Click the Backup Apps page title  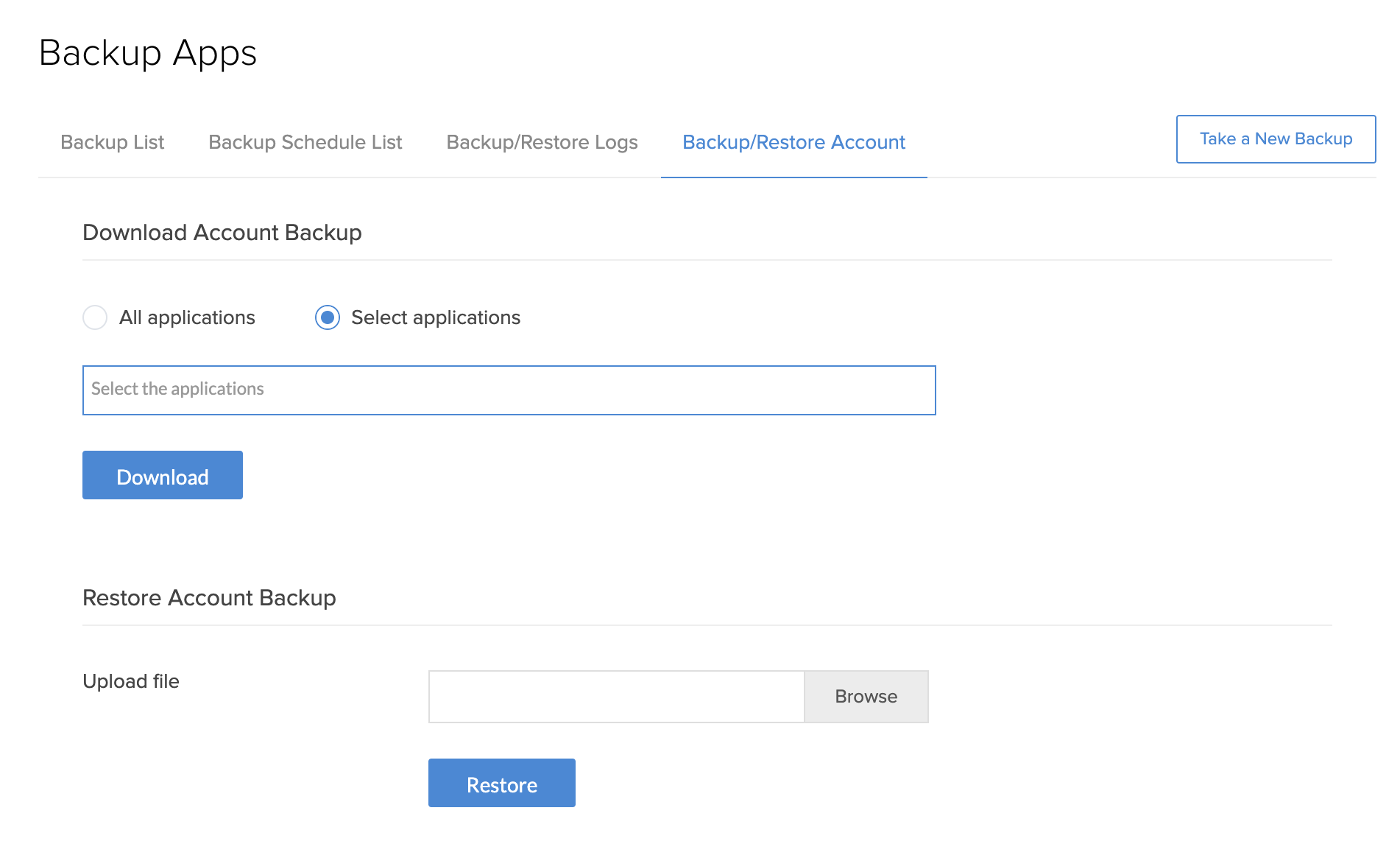coord(148,53)
